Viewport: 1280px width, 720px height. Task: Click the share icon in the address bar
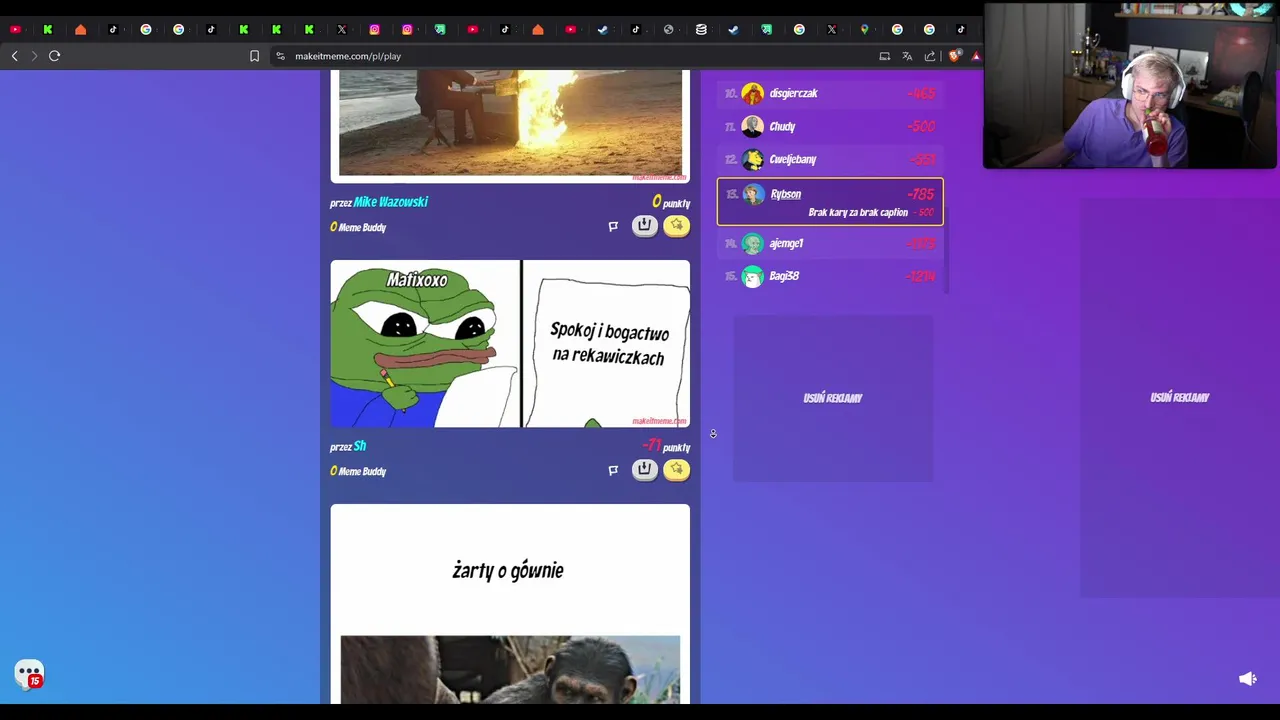(x=930, y=56)
